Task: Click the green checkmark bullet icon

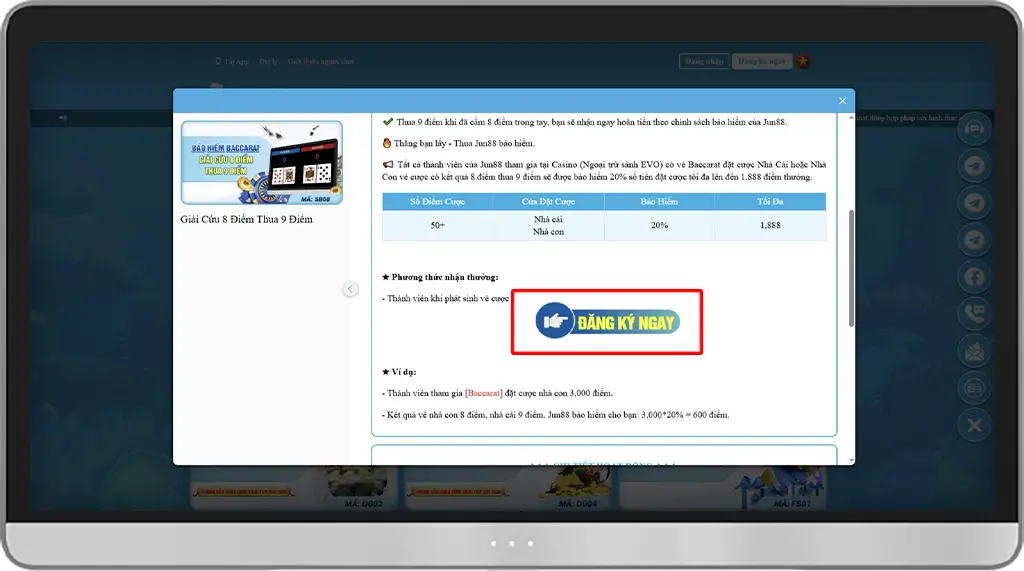Action: click(x=388, y=122)
